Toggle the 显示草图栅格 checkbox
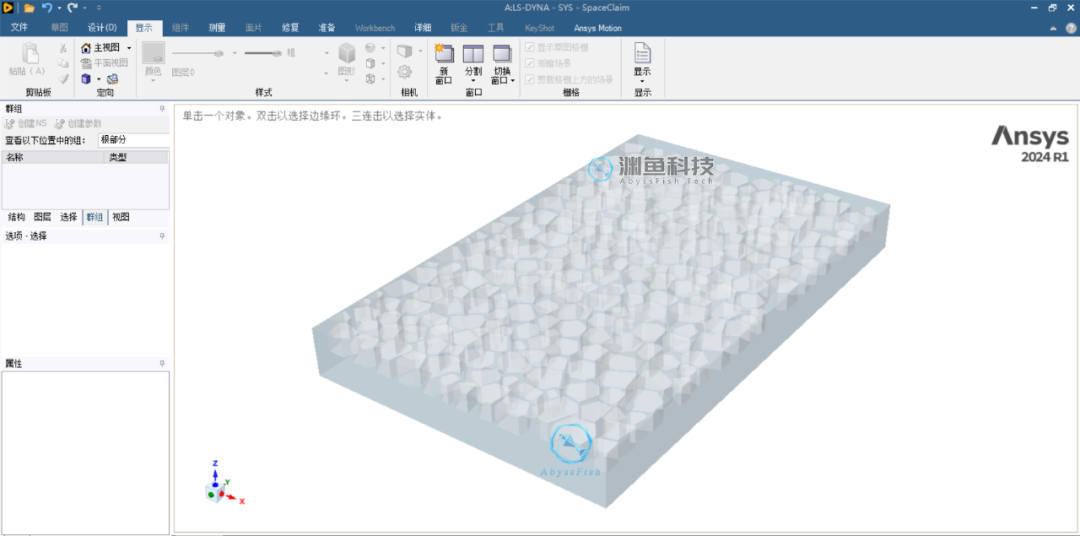 click(x=530, y=47)
